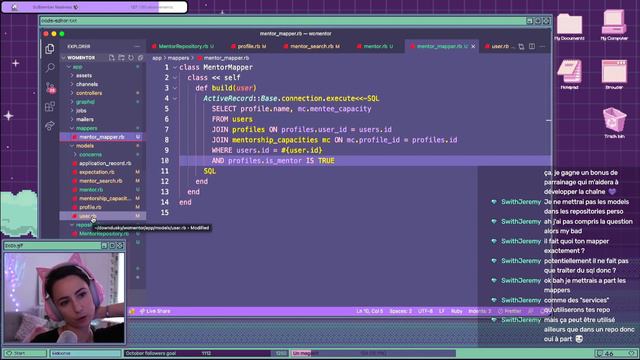Click the webcam video feed thumbnail
The image size is (640, 360).
click(x=64, y=298)
